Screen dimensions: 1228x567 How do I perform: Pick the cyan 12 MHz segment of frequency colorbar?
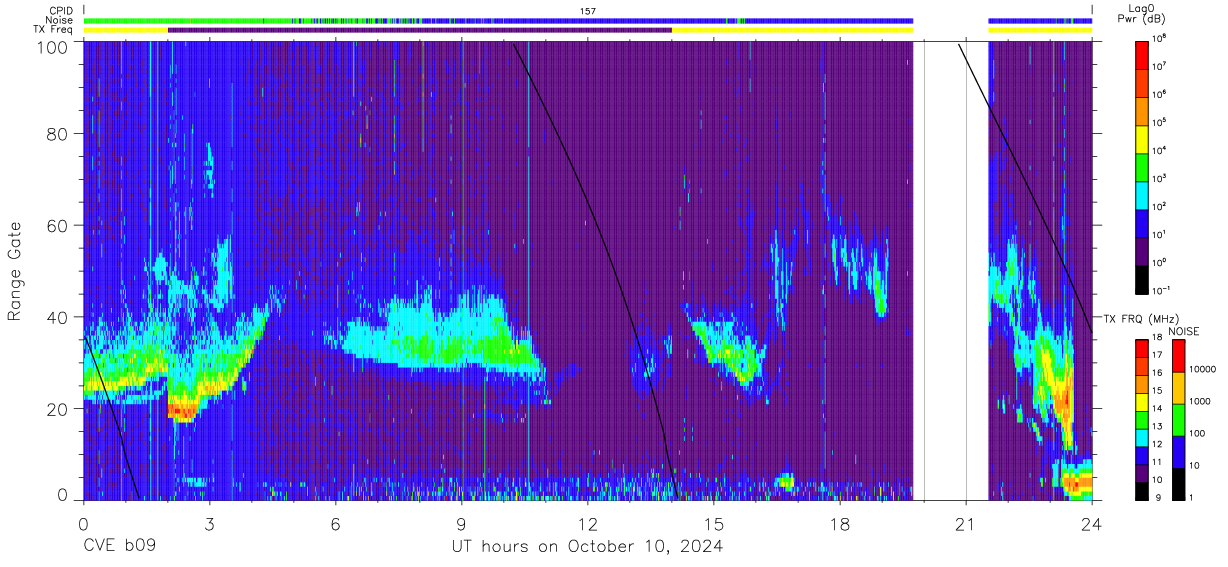1143,437
